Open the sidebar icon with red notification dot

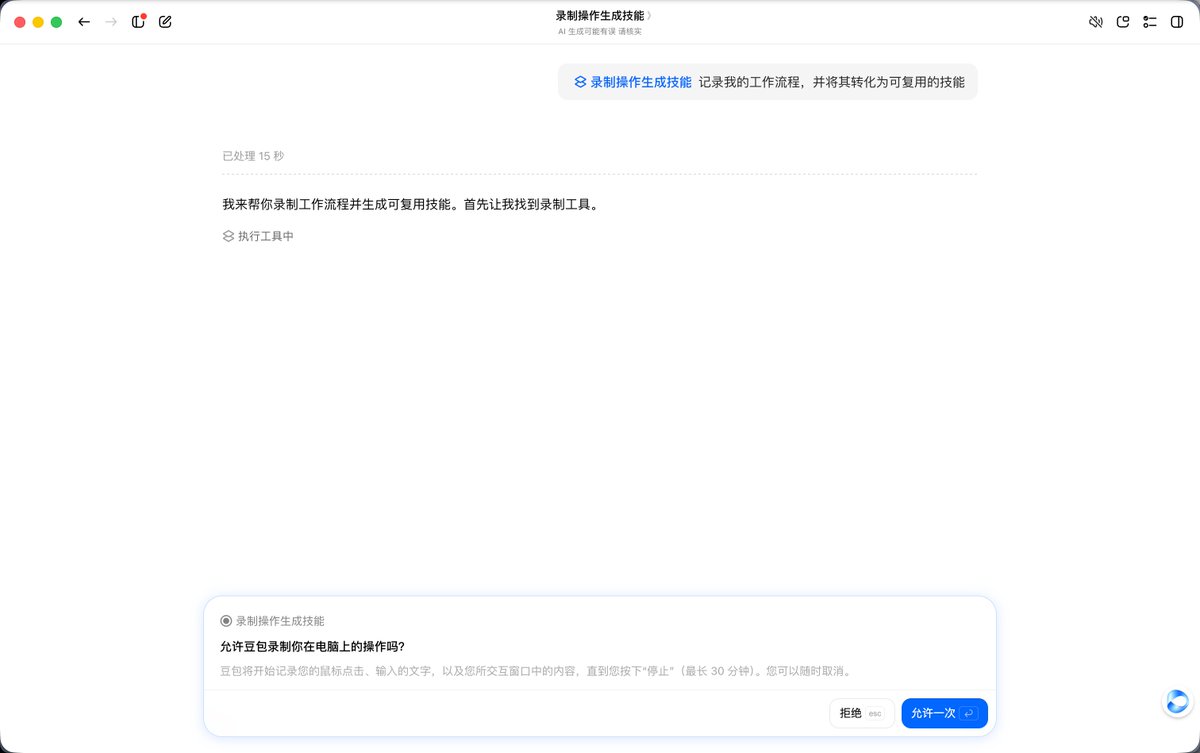[138, 21]
